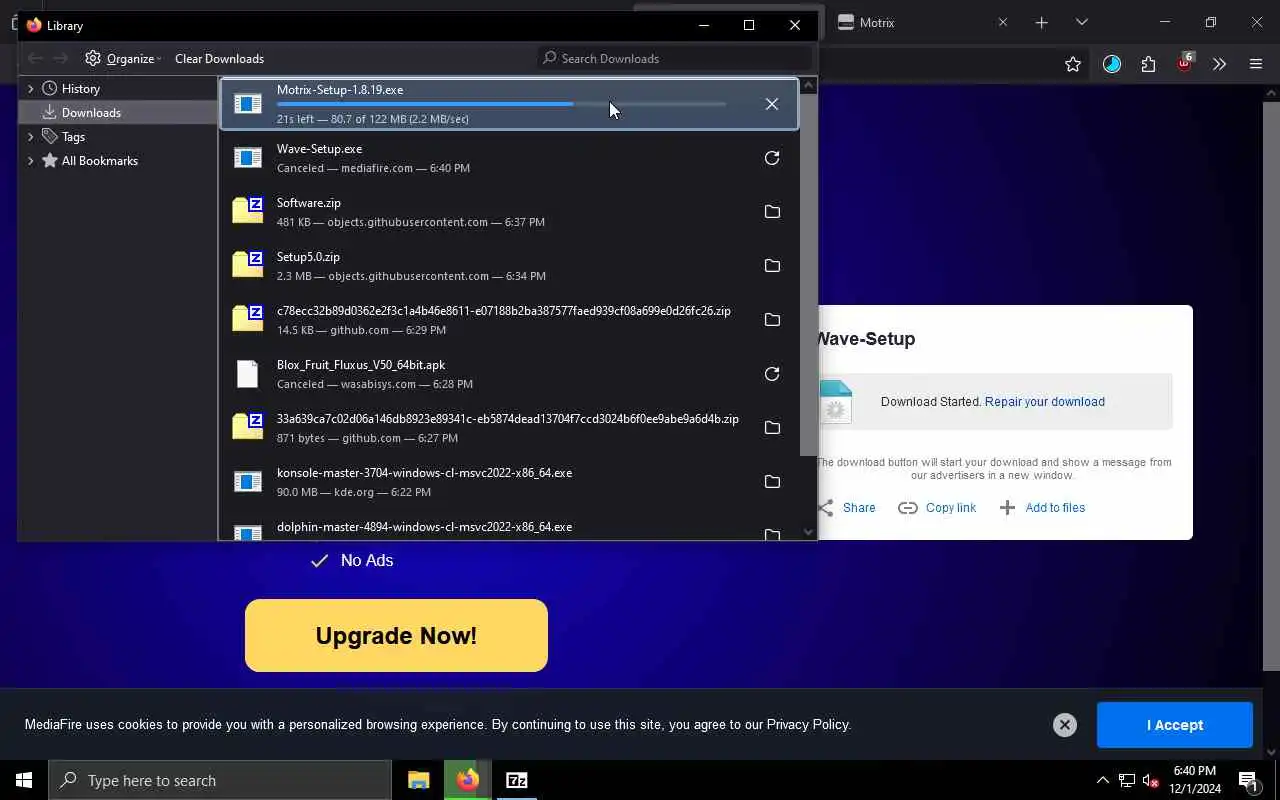This screenshot has width=1280, height=800.
Task: Click the Motrix-Setup file icon
Action: pos(247,104)
